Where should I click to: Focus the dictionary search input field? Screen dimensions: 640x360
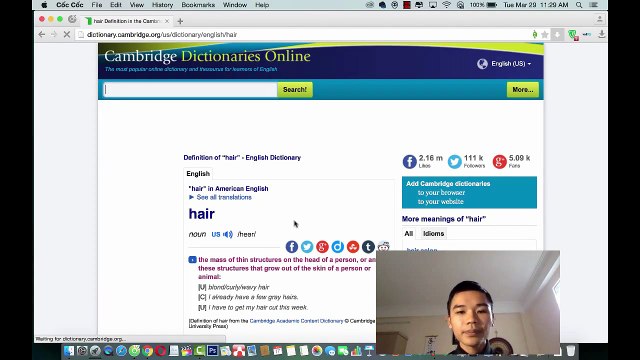[190, 90]
